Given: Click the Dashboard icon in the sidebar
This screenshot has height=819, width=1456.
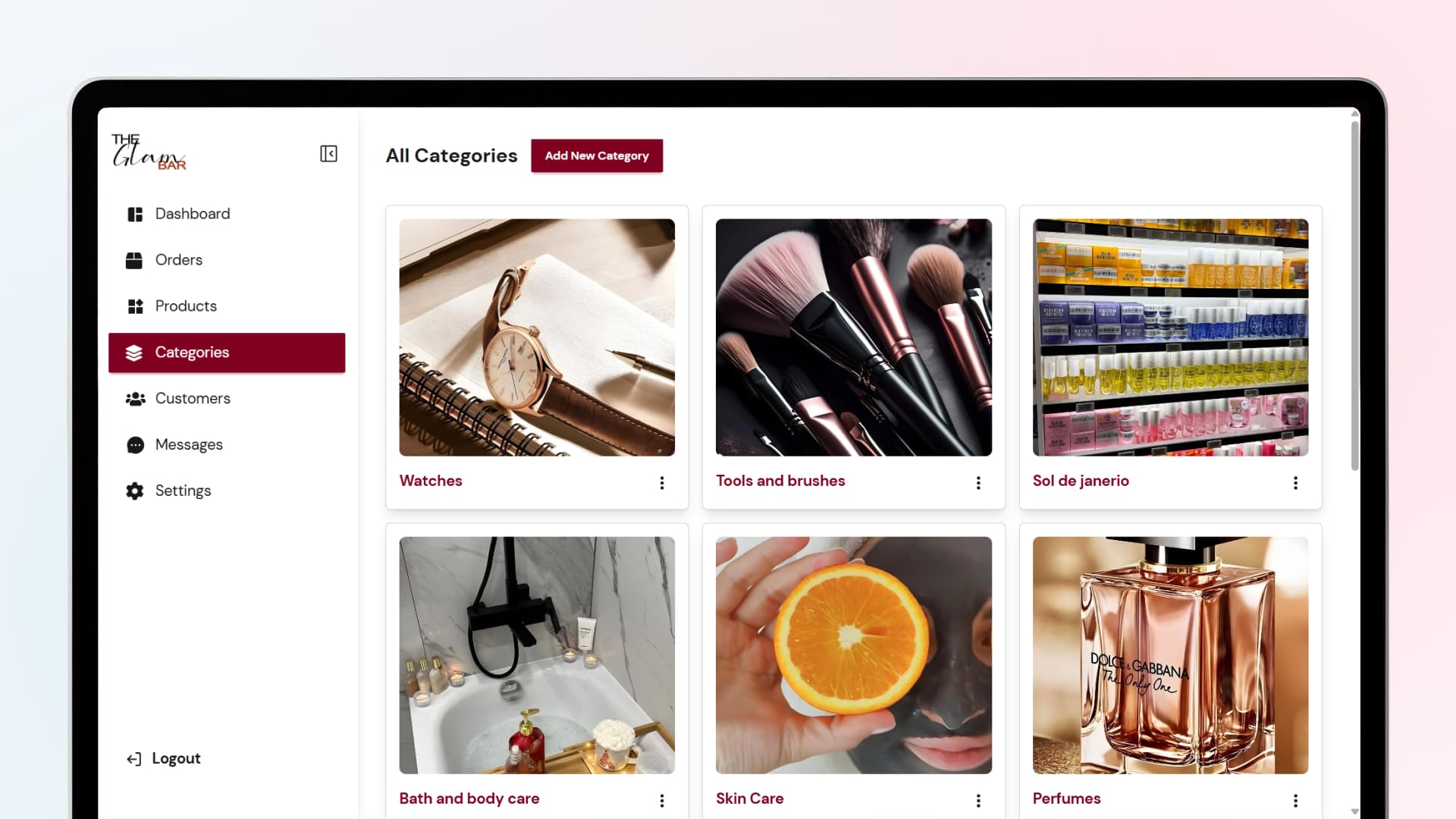Looking at the screenshot, I should [x=135, y=215].
